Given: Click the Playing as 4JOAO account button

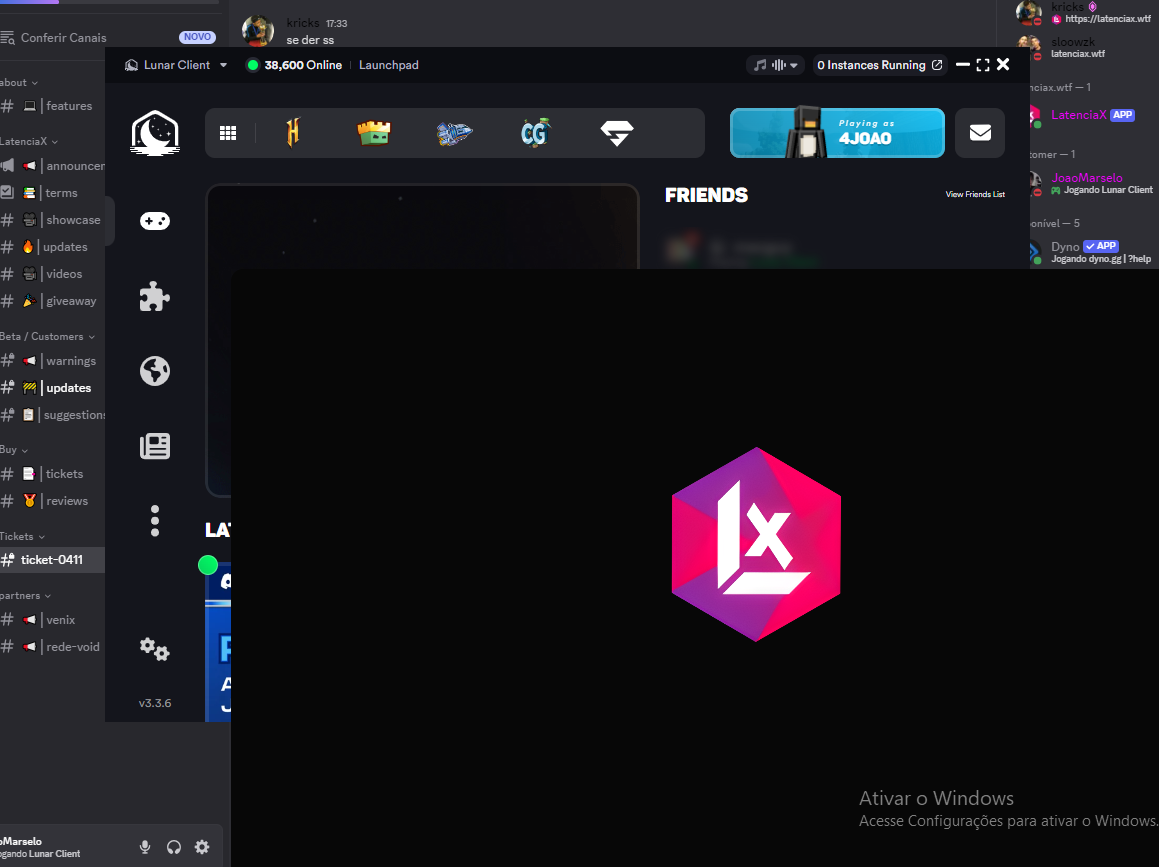Looking at the screenshot, I should point(837,133).
